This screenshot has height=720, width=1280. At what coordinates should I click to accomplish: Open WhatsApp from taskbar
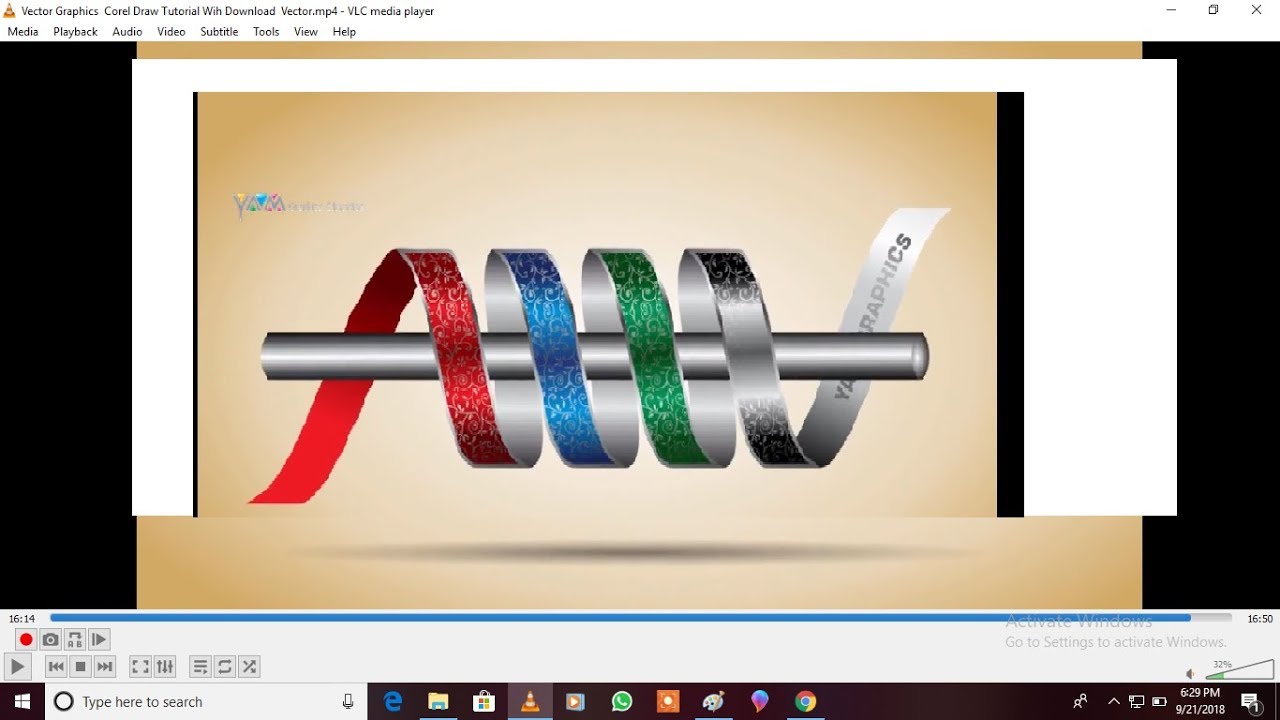622,702
